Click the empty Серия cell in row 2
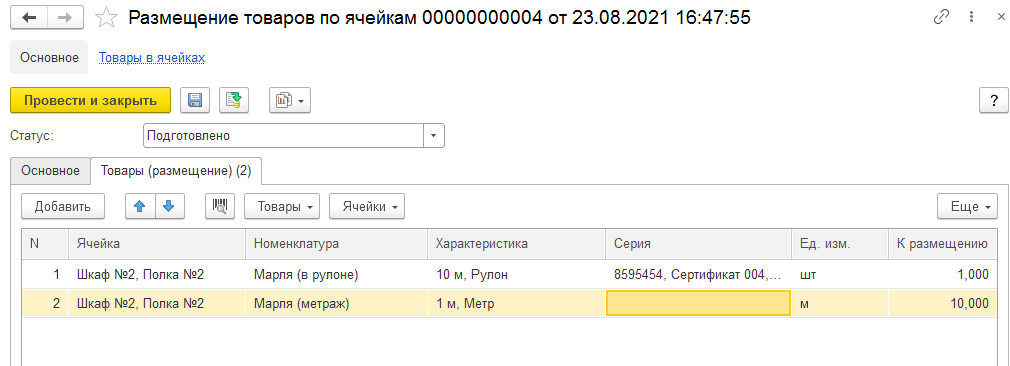1010x366 pixels. pyautogui.click(x=698, y=303)
